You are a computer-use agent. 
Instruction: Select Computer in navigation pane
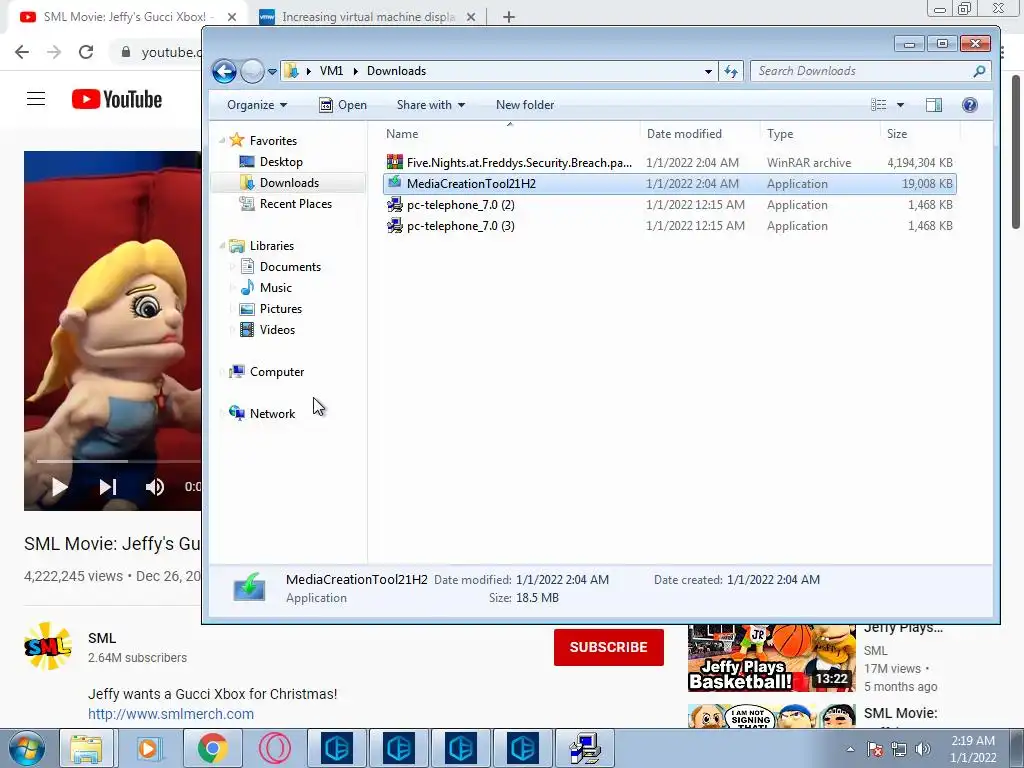point(277,372)
